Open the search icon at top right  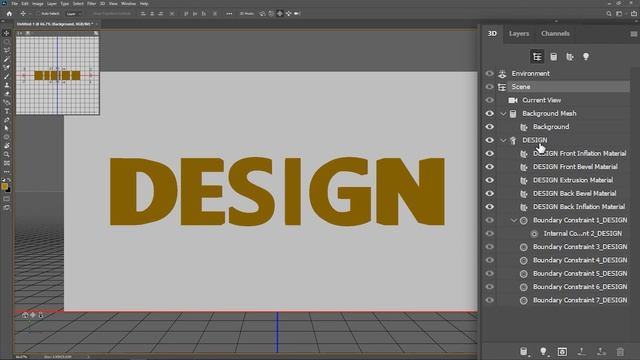[609, 13]
